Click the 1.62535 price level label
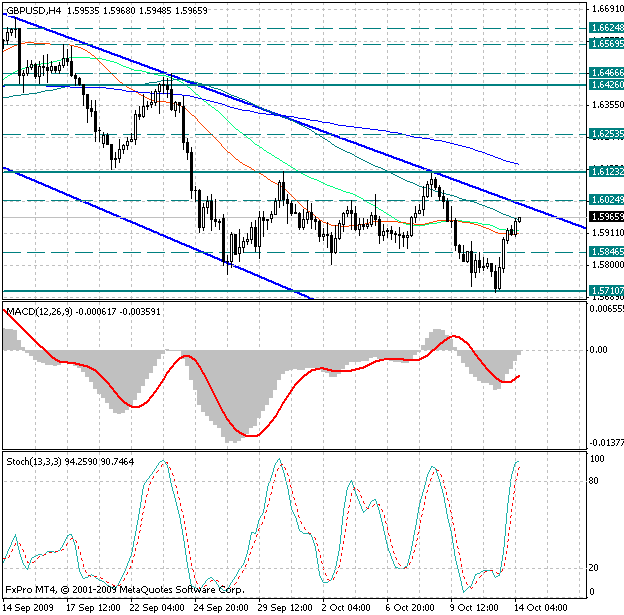This screenshot has width=624, height=615. point(605,133)
